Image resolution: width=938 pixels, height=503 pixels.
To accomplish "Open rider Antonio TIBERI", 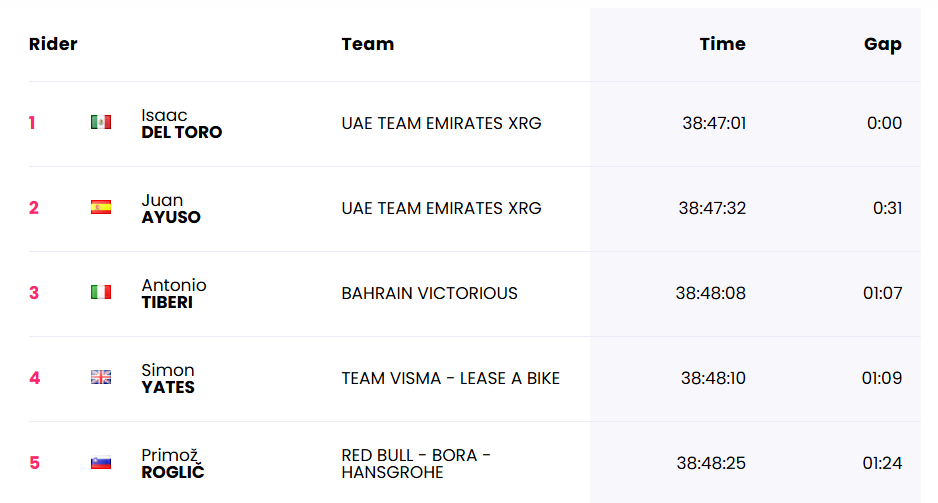I will click(173, 294).
